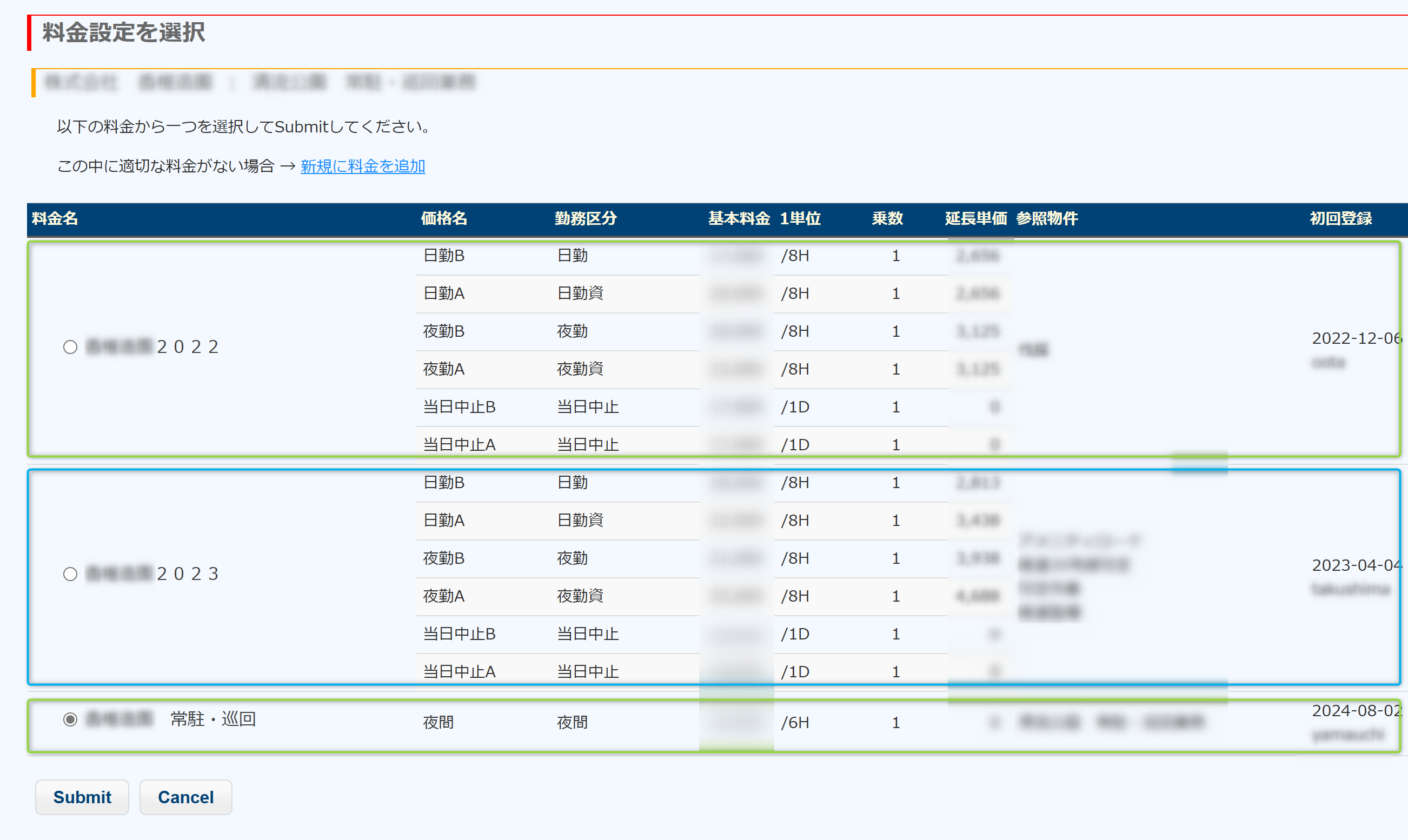Click the 常駐・巡回 rate name label
Viewport: 1408px width, 840px height.
pyautogui.click(x=213, y=719)
